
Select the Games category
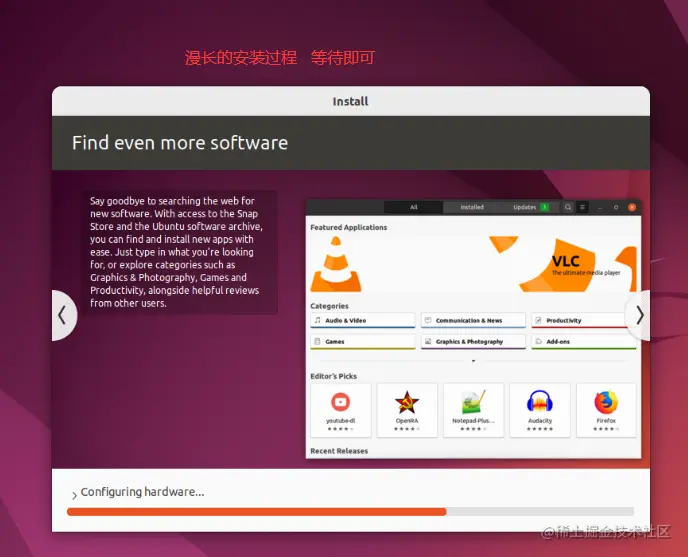click(x=362, y=341)
